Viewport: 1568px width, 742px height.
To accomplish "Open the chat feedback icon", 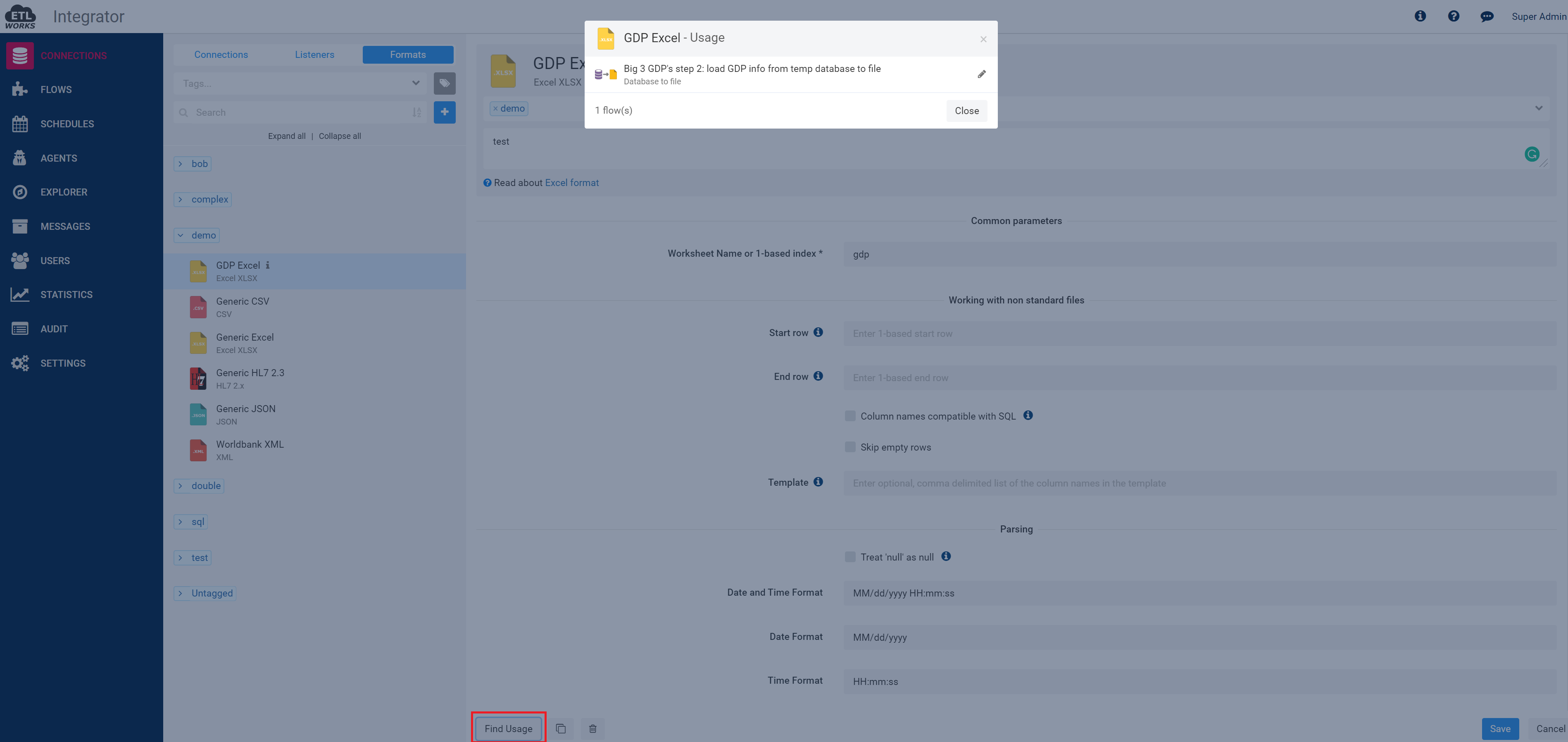I will 1487,17.
